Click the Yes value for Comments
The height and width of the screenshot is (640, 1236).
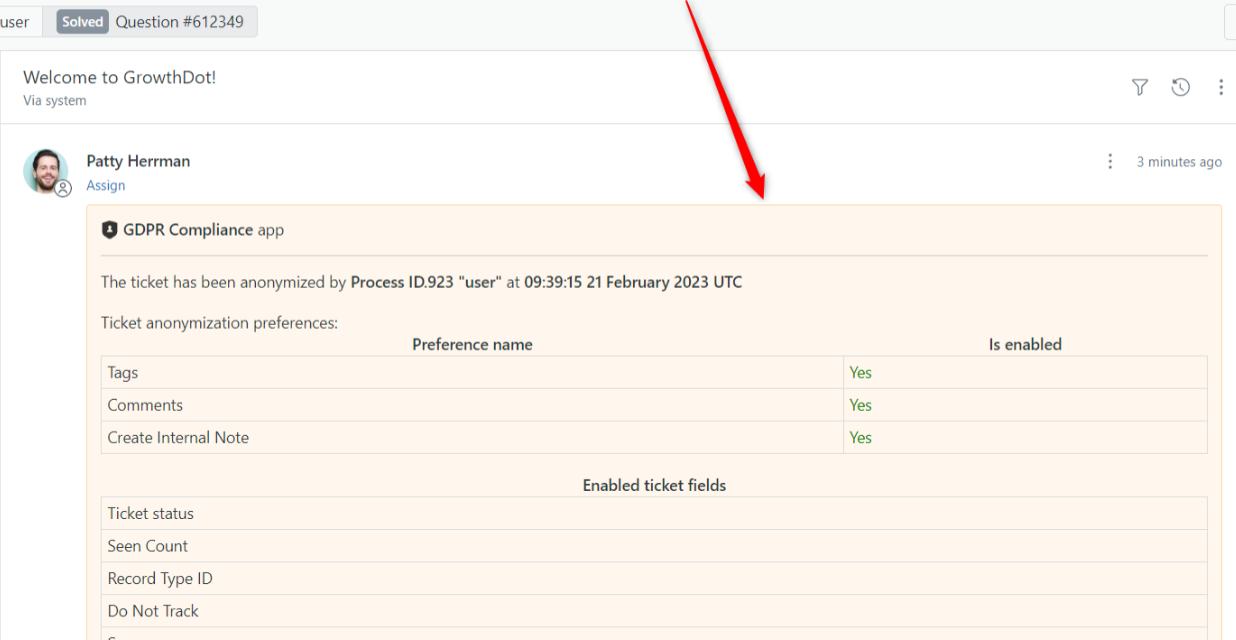coord(861,405)
